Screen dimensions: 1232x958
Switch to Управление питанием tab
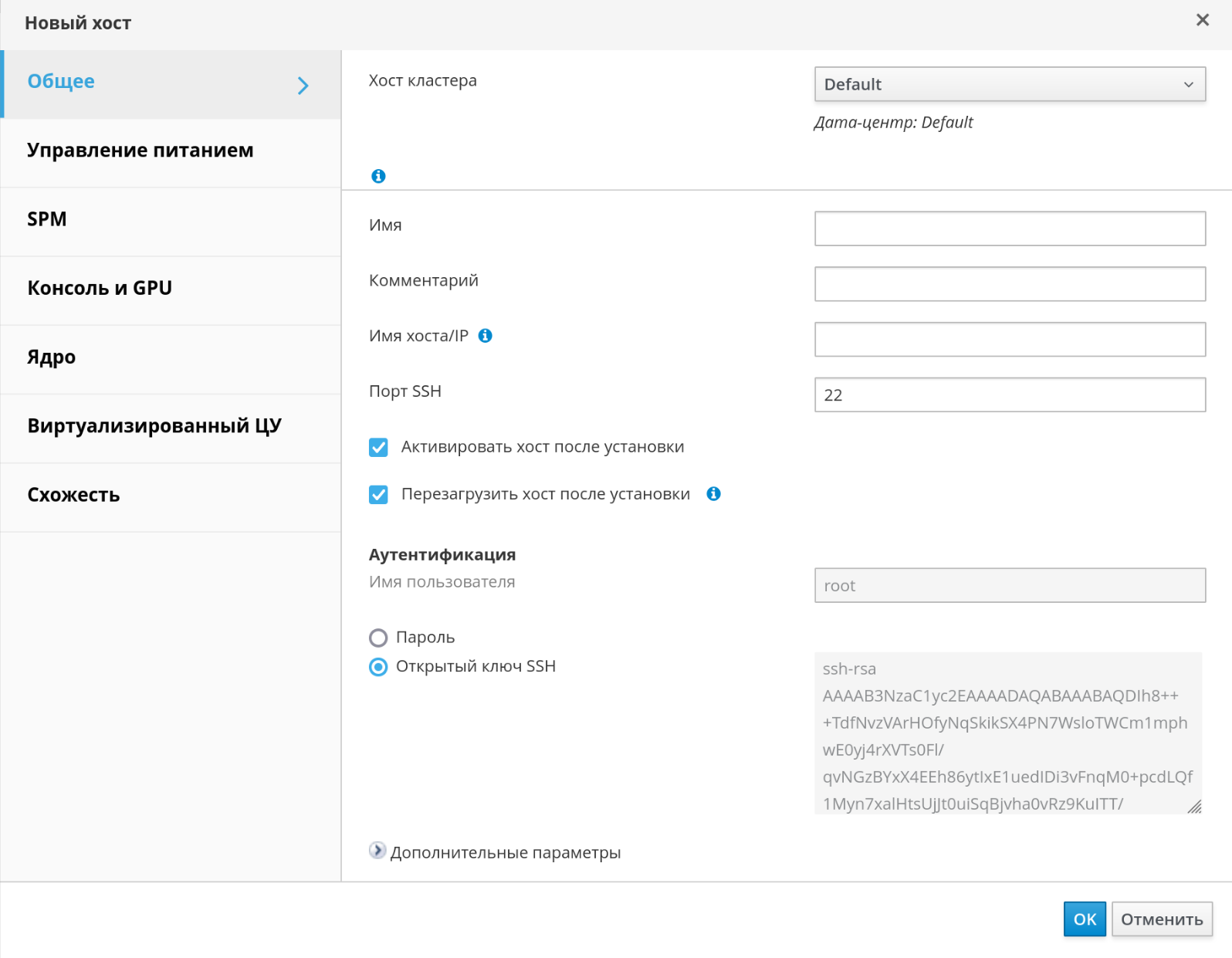tap(140, 151)
